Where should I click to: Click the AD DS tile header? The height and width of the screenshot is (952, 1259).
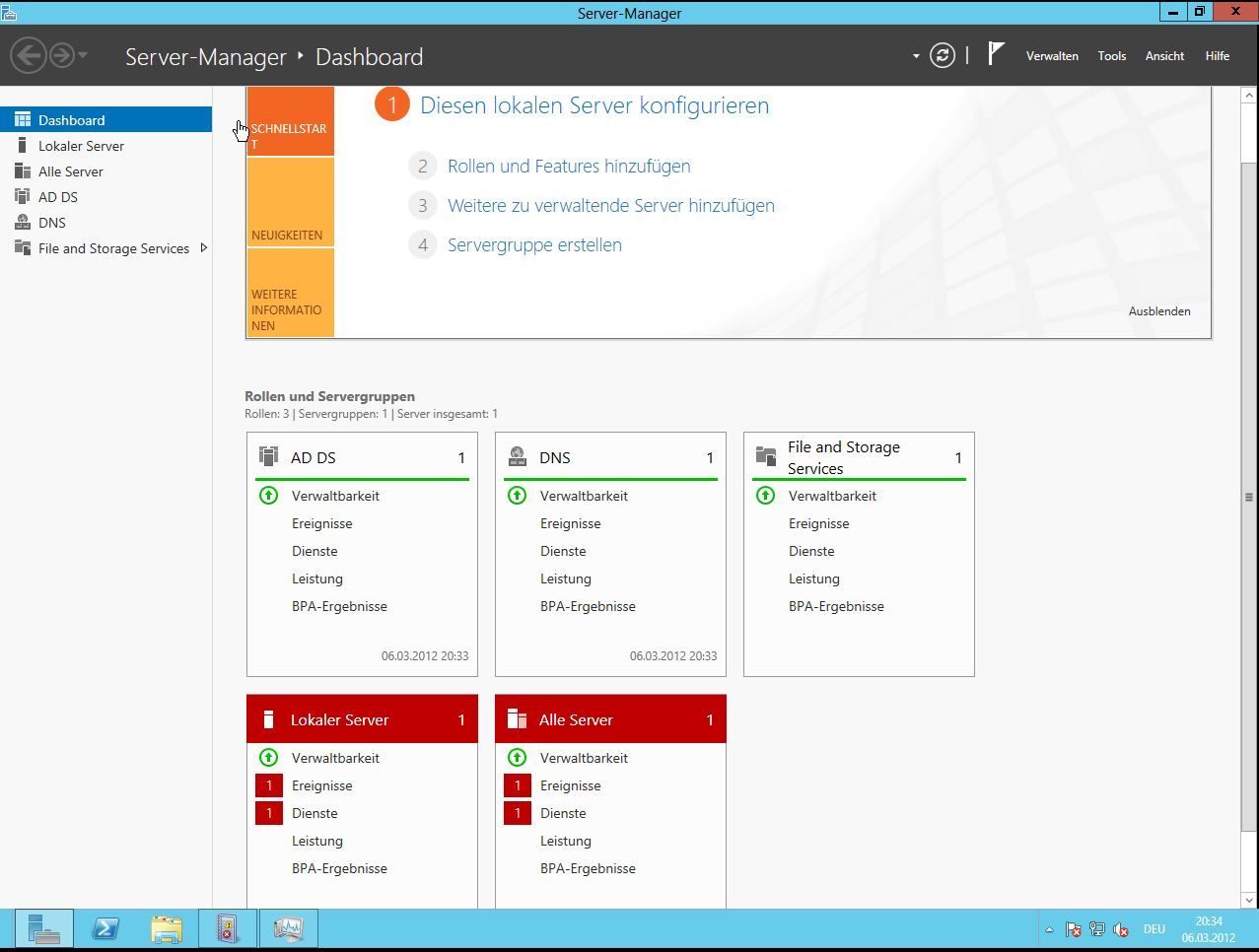pyautogui.click(x=362, y=457)
